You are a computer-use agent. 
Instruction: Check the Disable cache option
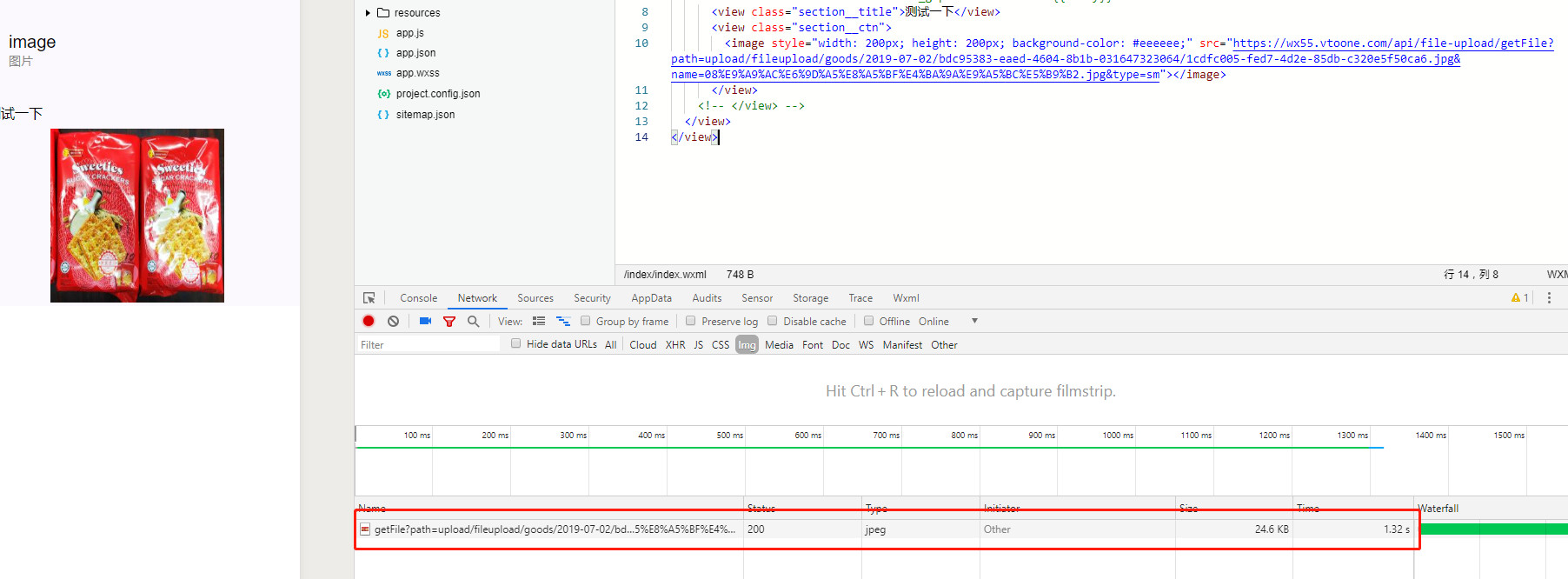[x=773, y=321]
